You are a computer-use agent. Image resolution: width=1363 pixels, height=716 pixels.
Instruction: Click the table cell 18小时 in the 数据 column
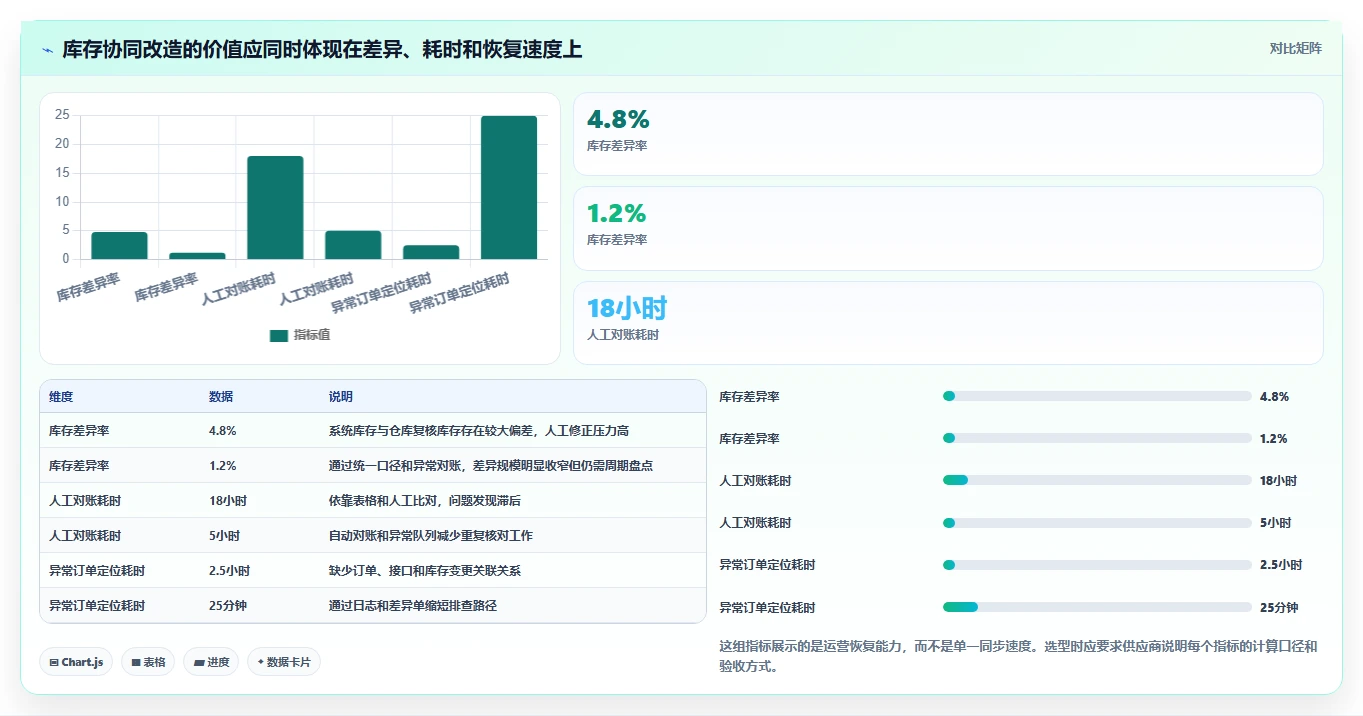tap(228, 501)
